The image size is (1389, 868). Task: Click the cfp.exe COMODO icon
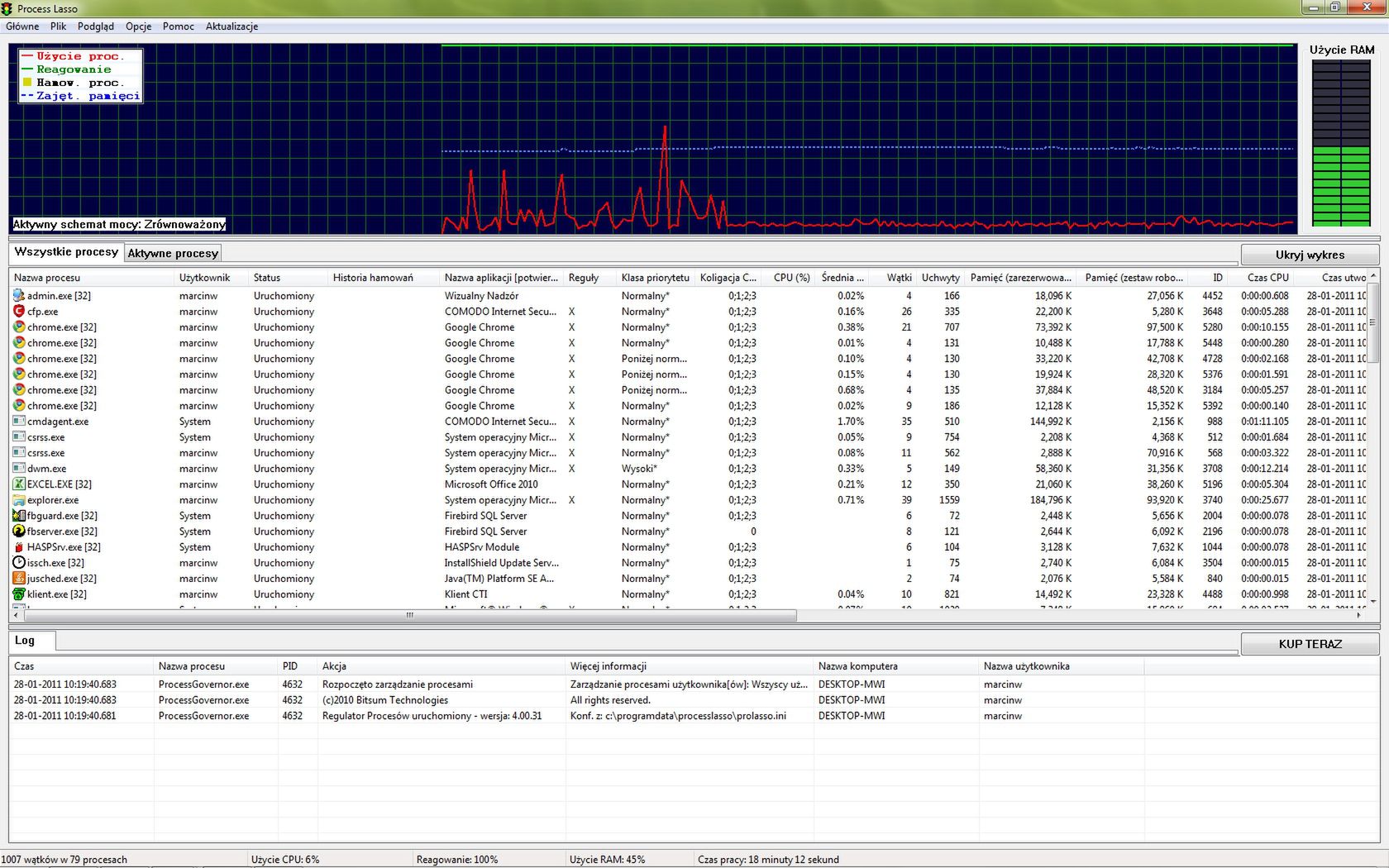19,311
